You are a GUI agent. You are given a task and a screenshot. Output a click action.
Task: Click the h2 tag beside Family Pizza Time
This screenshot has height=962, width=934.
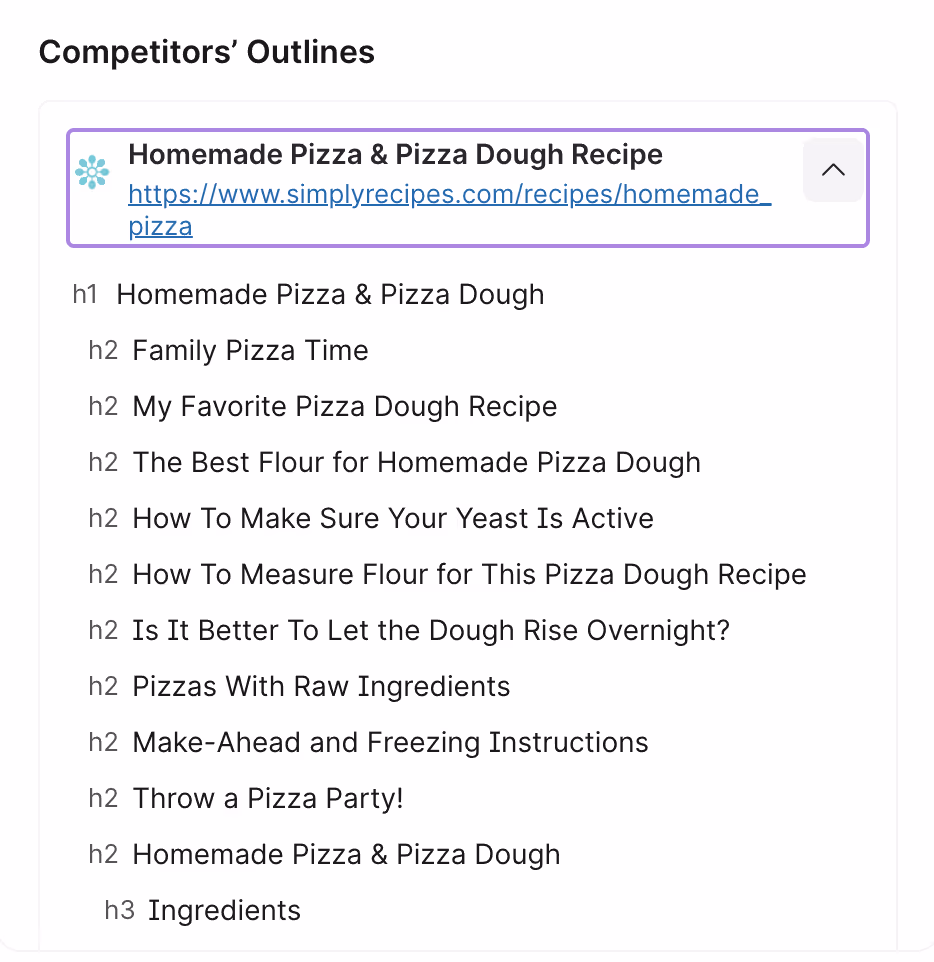[x=103, y=351]
